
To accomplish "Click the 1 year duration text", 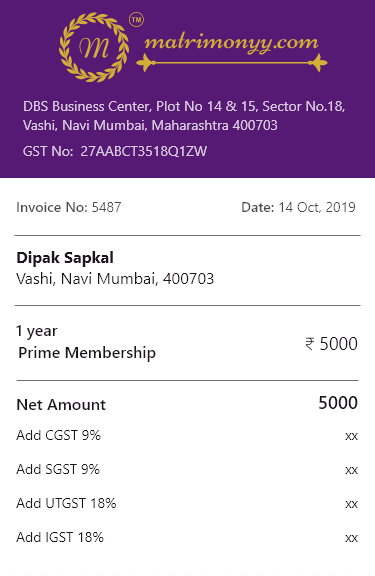I will click(x=37, y=331).
